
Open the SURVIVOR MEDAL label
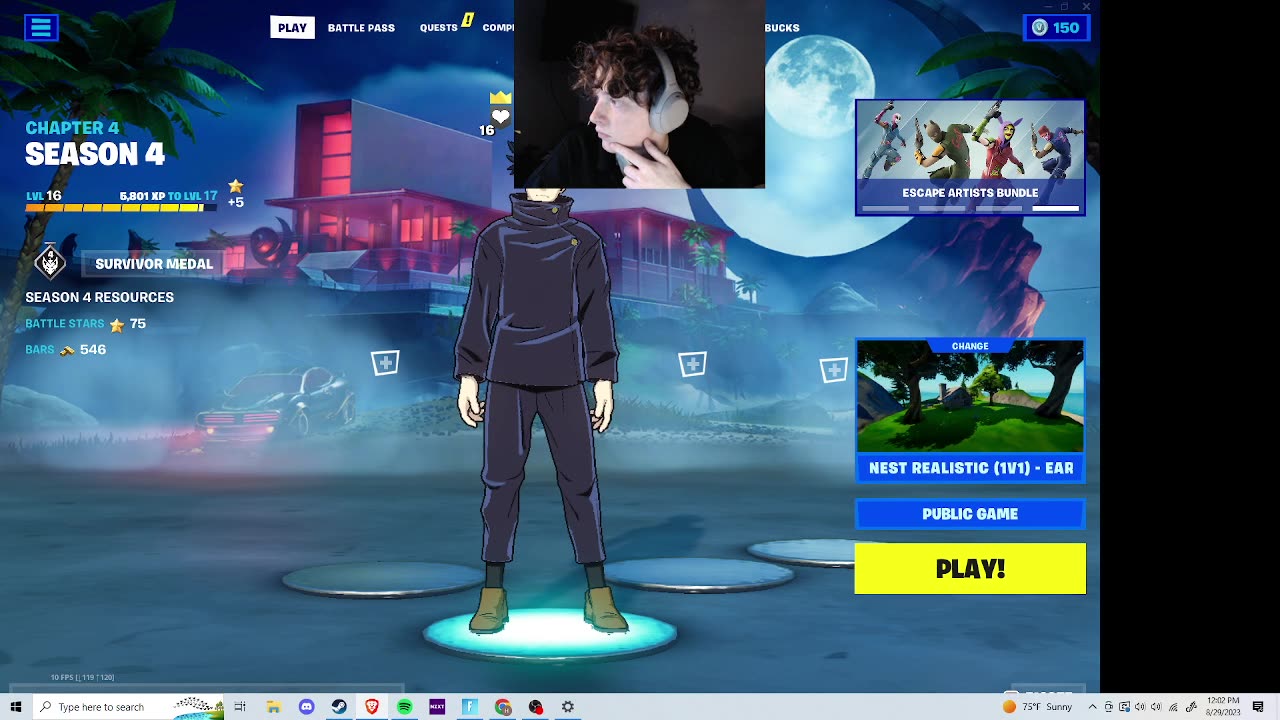[154, 264]
